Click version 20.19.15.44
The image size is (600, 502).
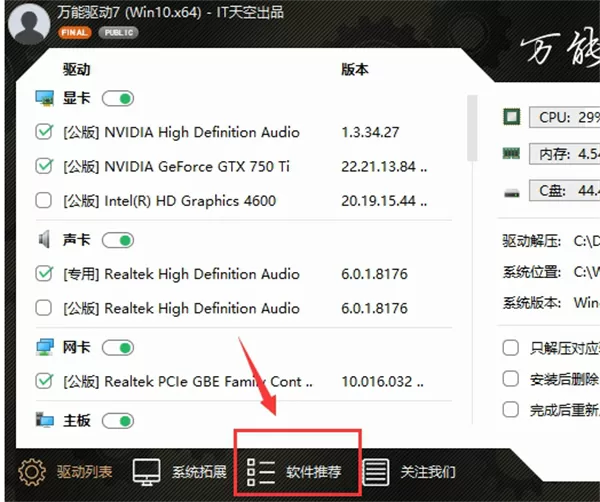(x=384, y=201)
